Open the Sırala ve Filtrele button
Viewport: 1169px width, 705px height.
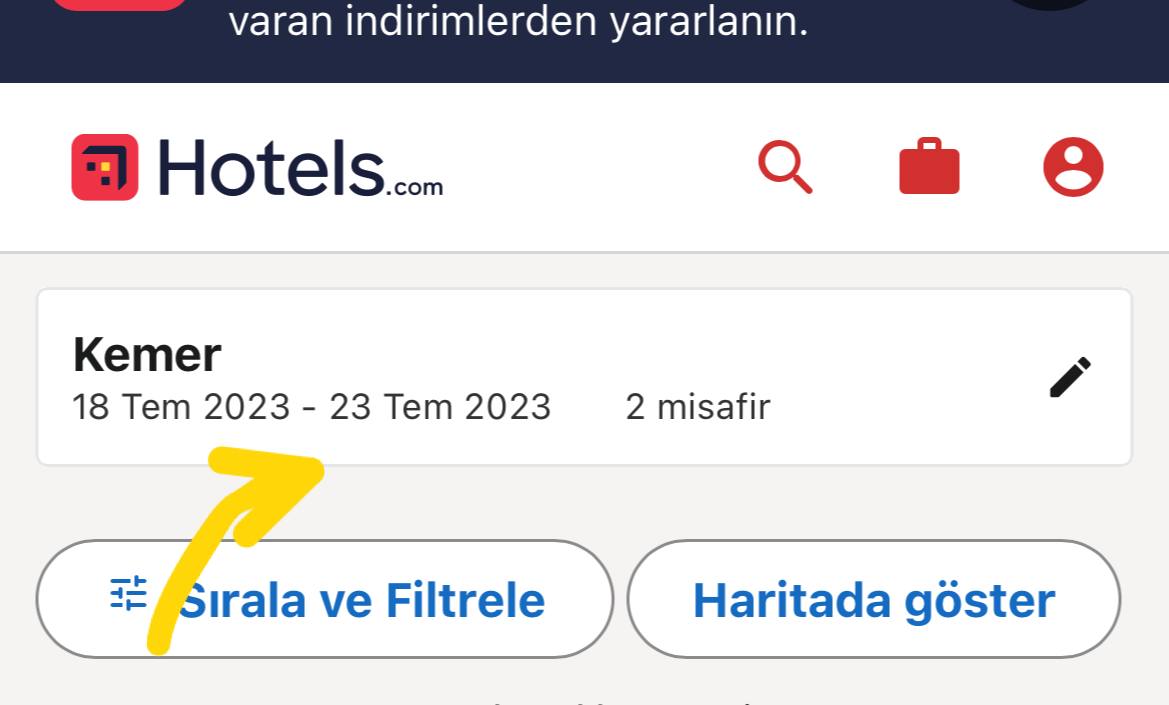click(325, 599)
